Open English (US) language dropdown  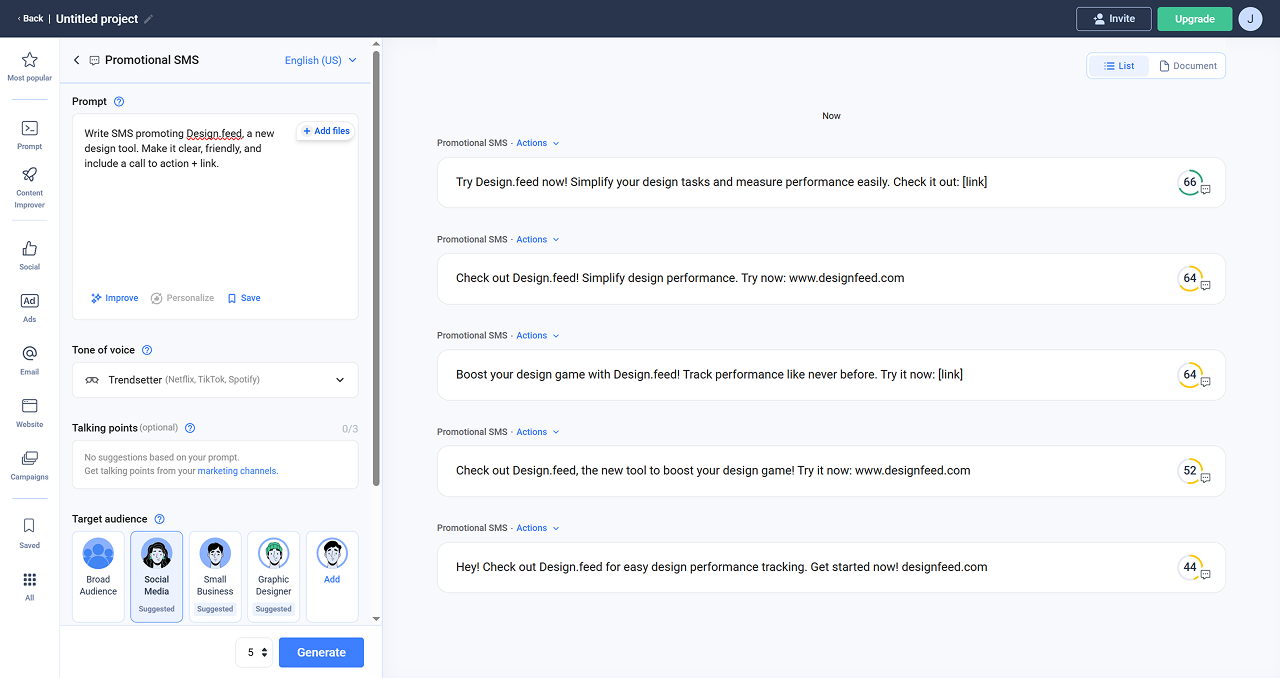[320, 60]
